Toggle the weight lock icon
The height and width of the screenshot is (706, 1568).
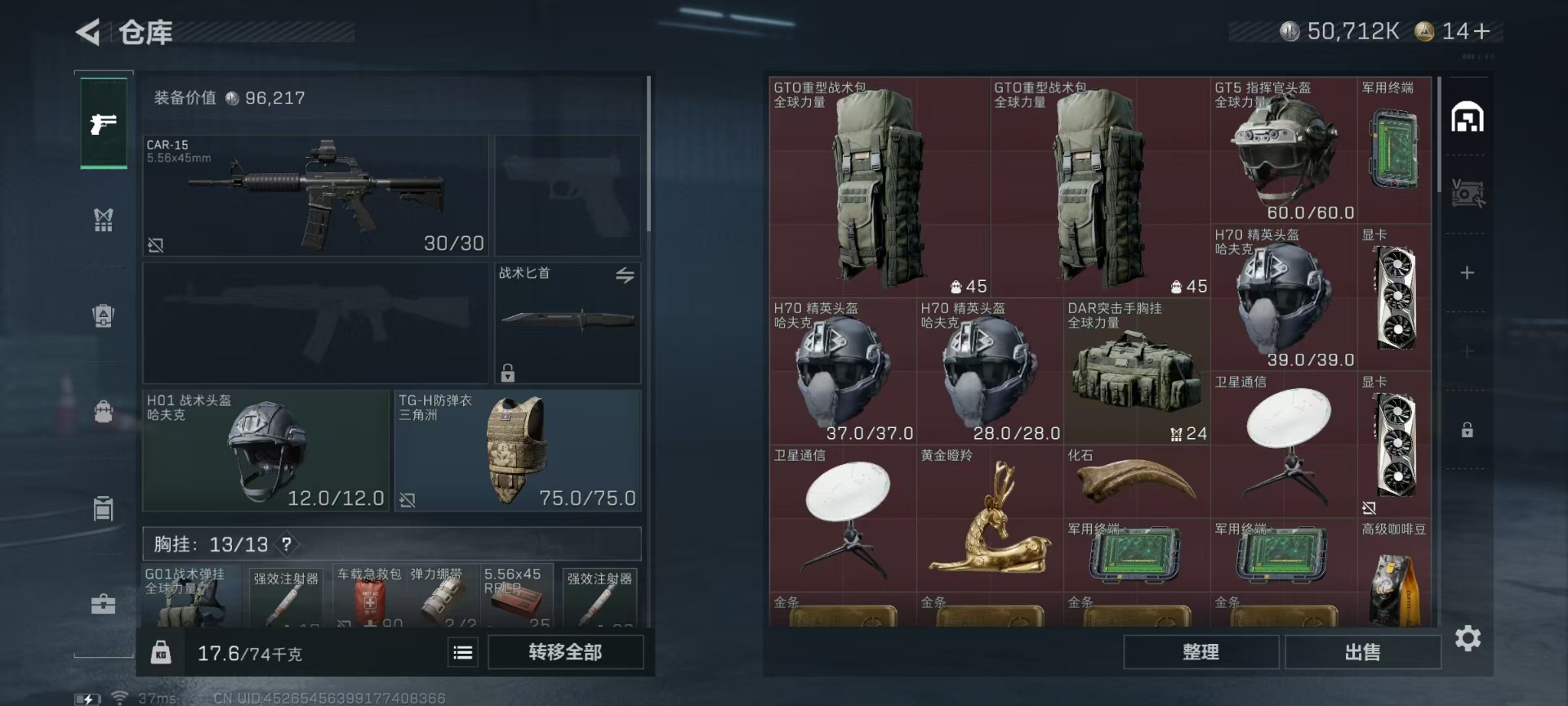(161, 652)
